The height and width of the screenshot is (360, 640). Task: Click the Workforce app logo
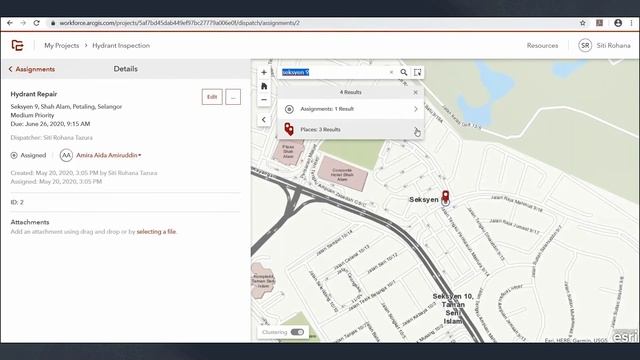click(x=17, y=45)
